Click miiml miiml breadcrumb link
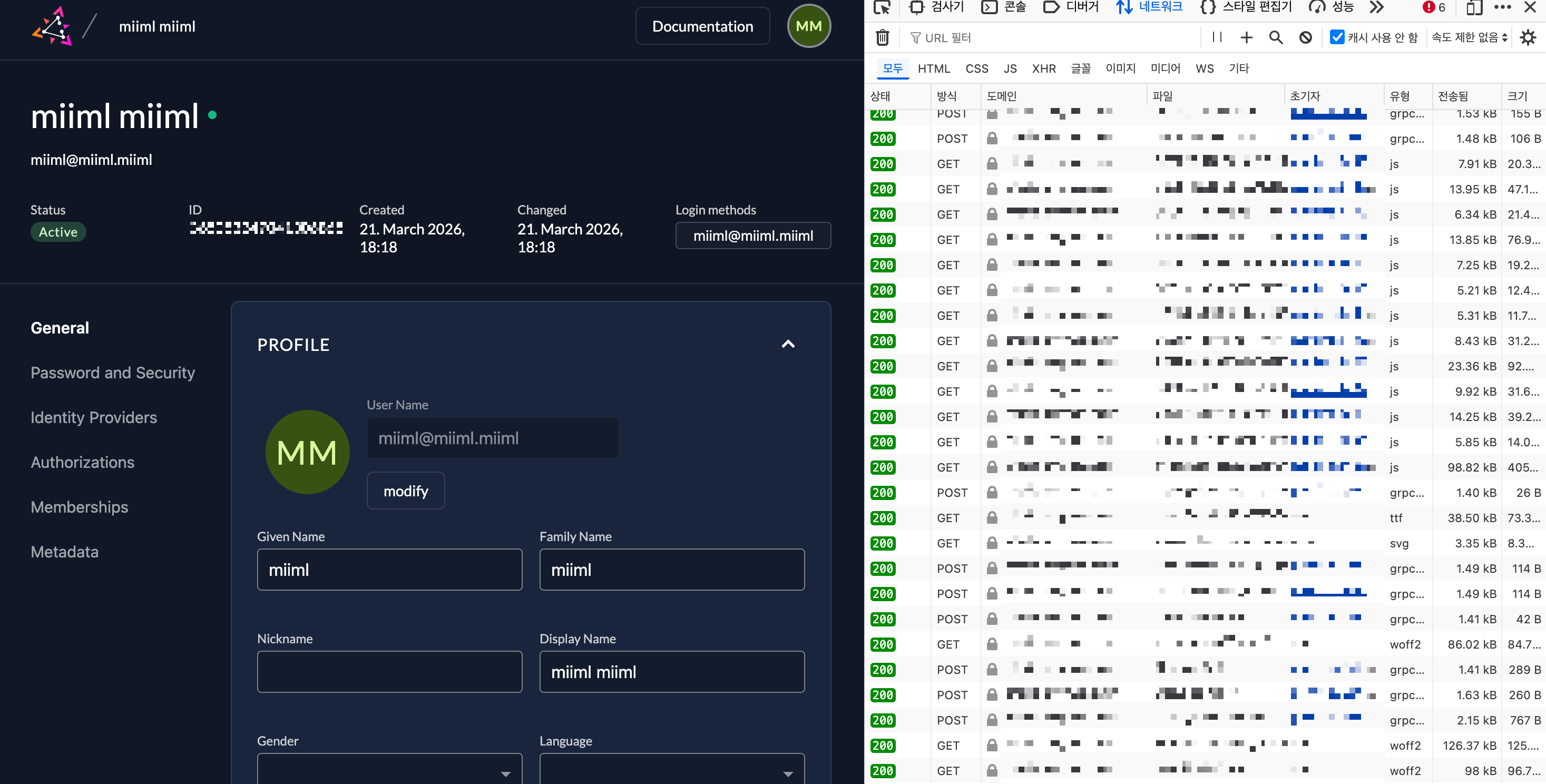The height and width of the screenshot is (784, 1546). (157, 26)
